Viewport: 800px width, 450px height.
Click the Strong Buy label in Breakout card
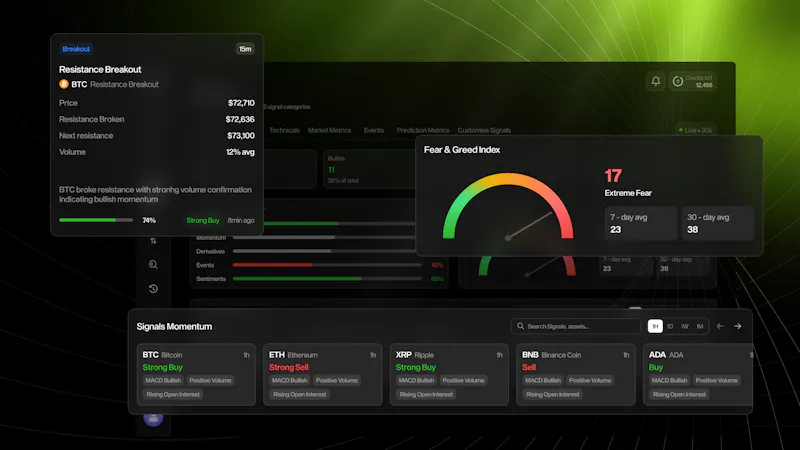click(x=203, y=220)
